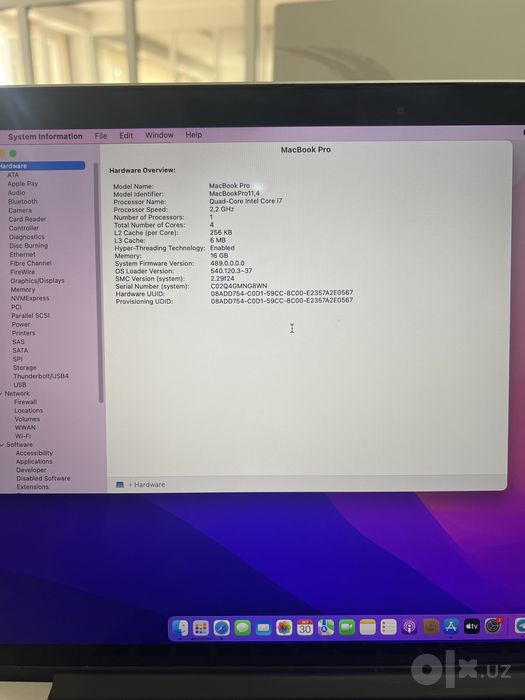Open Calendar icon showing 30
The image size is (525, 700).
pos(305,628)
